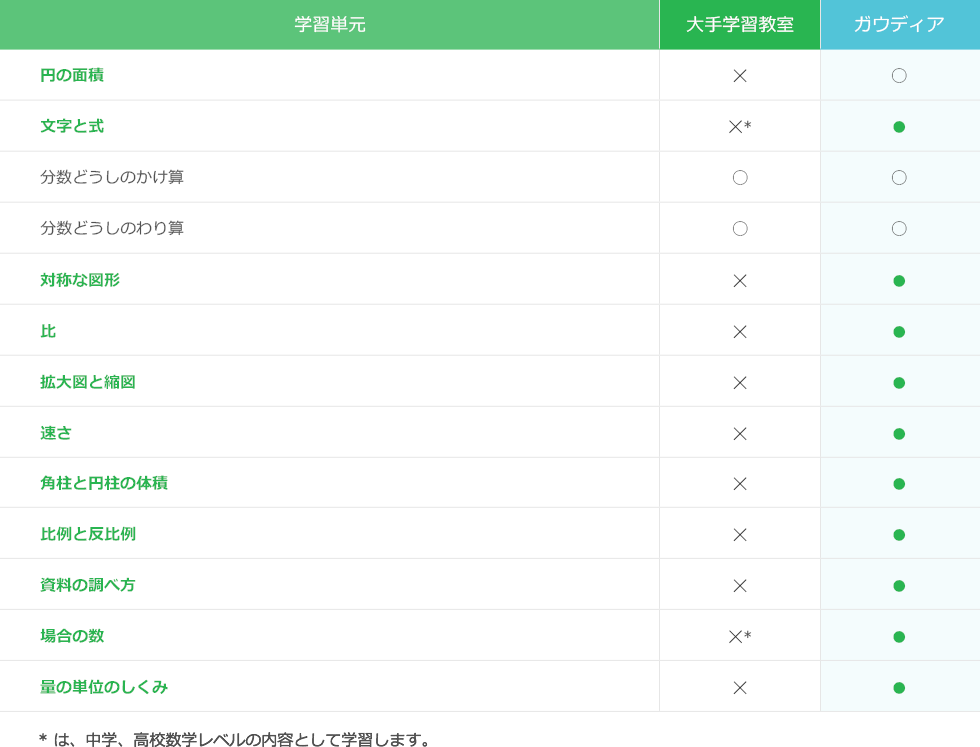The width and height of the screenshot is (980, 747).
Task: Click the X with asterisk in 場合の数 row
Action: point(739,637)
